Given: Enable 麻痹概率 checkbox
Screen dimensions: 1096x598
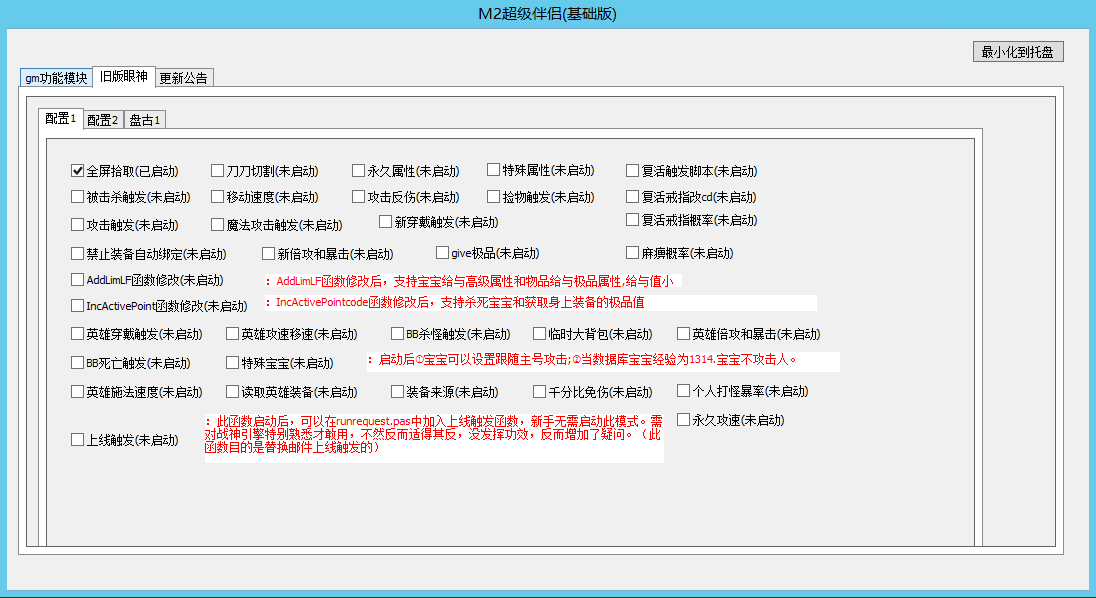Looking at the screenshot, I should 633,253.
